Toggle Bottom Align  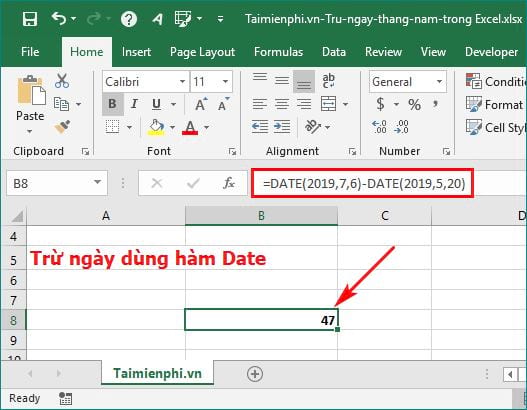click(x=304, y=81)
